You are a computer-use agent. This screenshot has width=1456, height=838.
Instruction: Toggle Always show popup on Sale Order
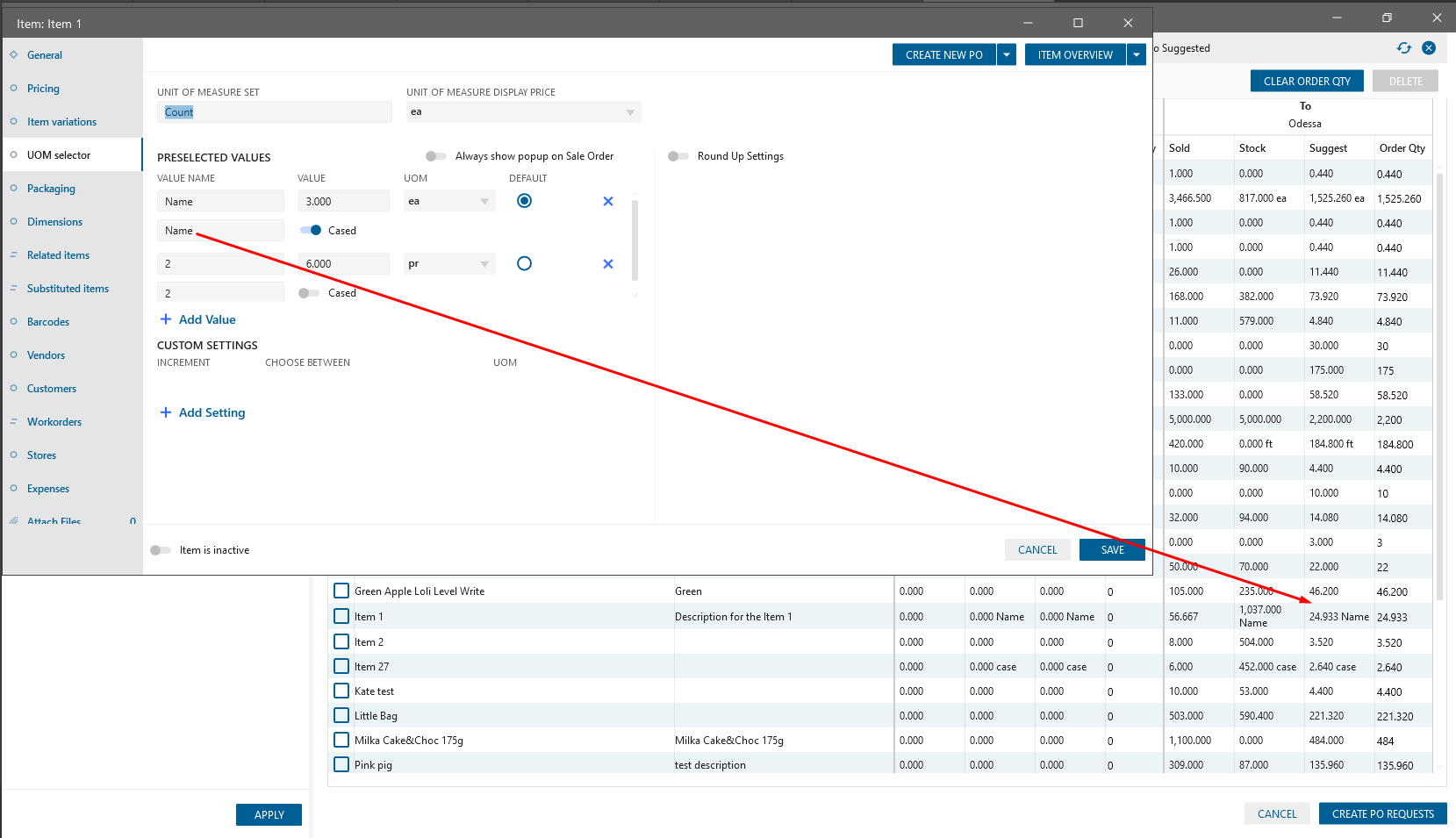coord(436,156)
